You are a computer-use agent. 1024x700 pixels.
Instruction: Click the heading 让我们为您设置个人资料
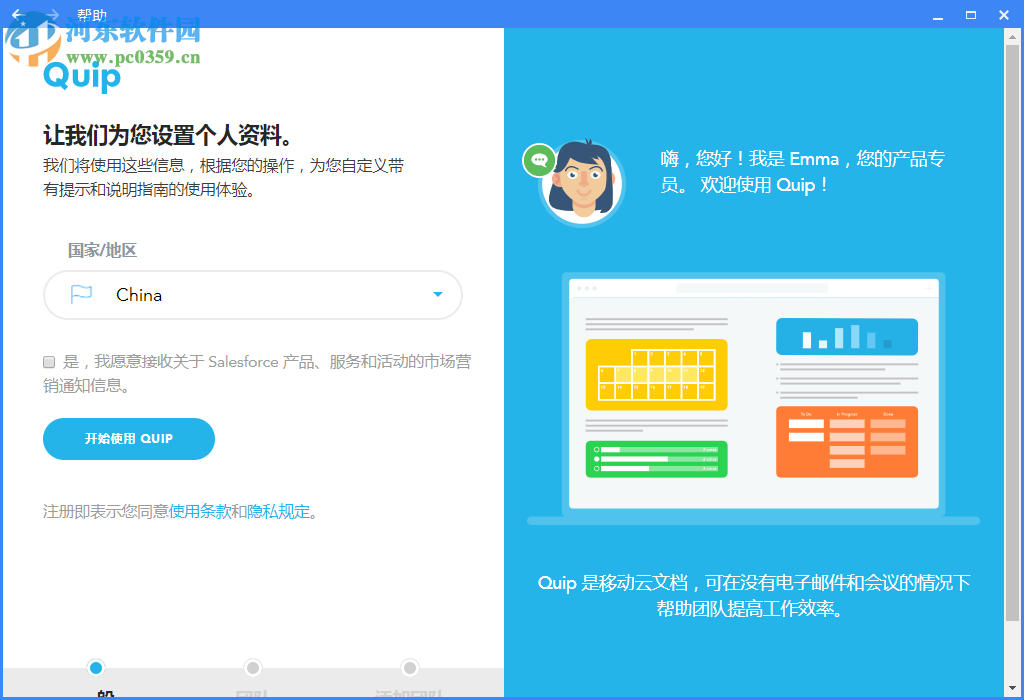coord(167,136)
